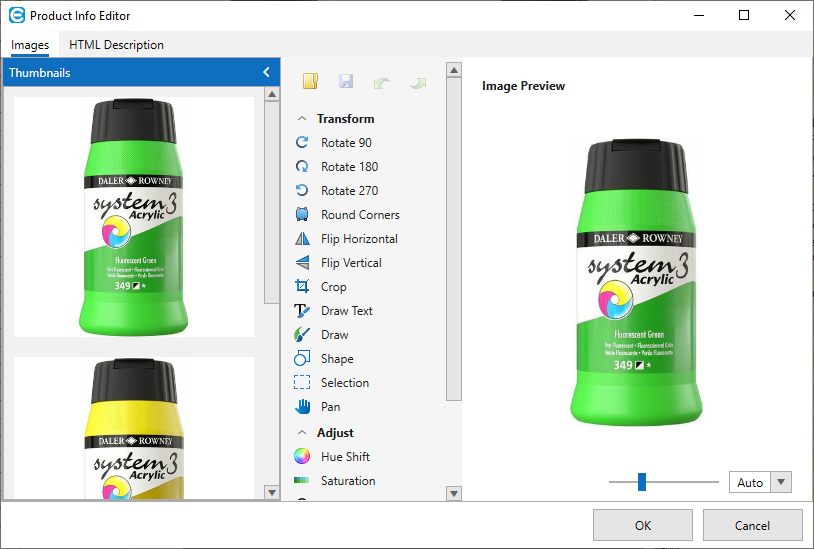Click the open file icon in toolbar
814x549 pixels.
(310, 82)
